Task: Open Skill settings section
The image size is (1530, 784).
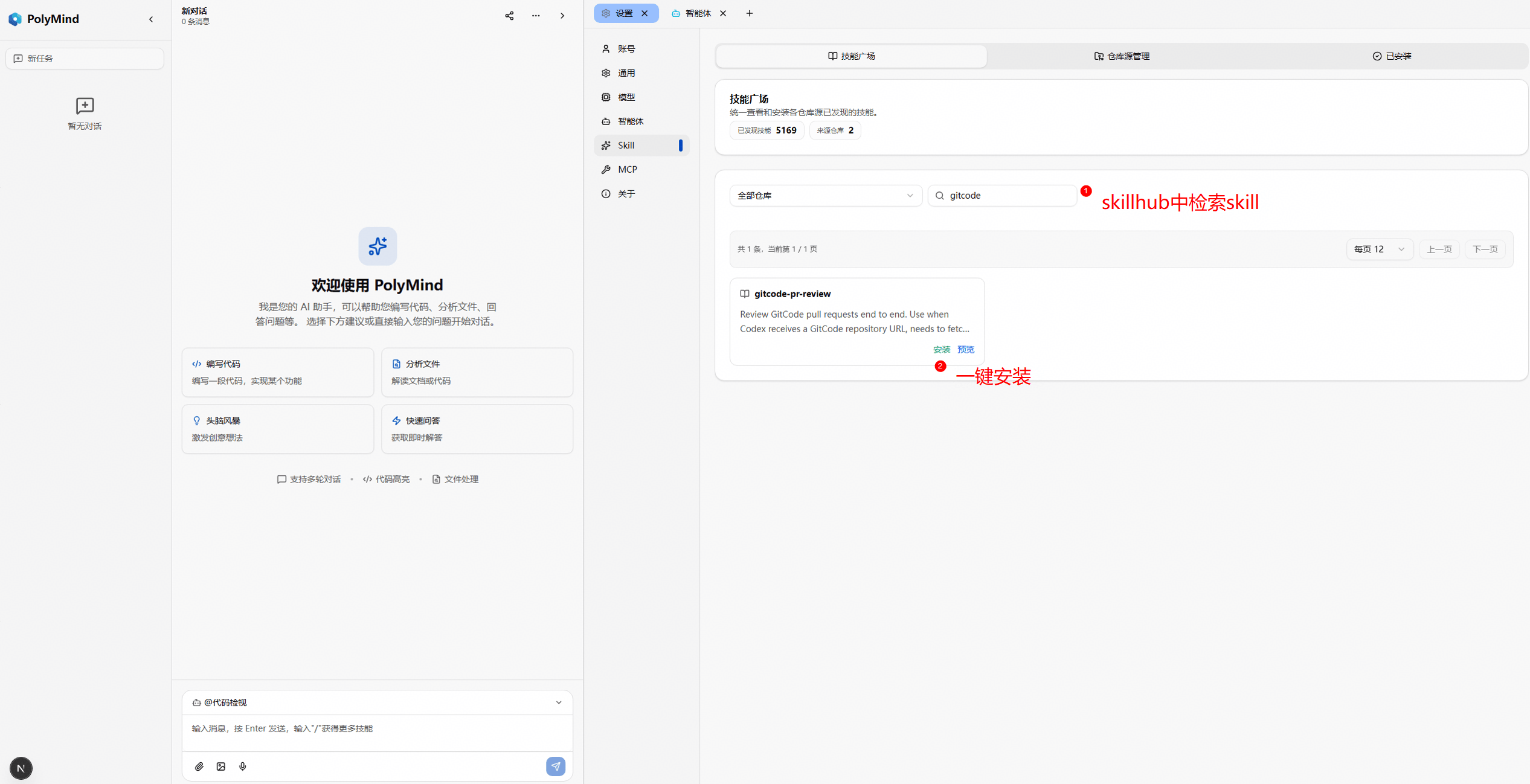Action: pyautogui.click(x=641, y=146)
